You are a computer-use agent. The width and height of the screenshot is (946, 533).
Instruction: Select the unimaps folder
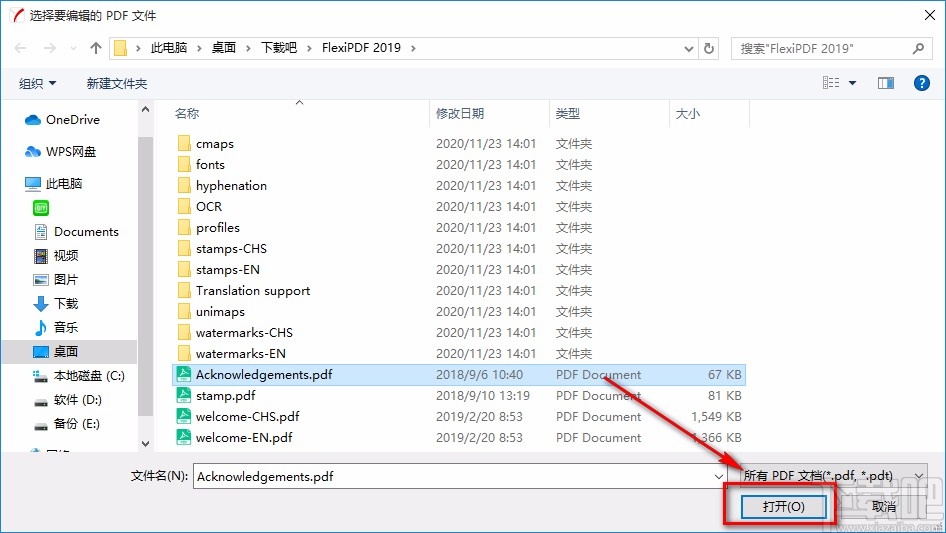coord(212,311)
